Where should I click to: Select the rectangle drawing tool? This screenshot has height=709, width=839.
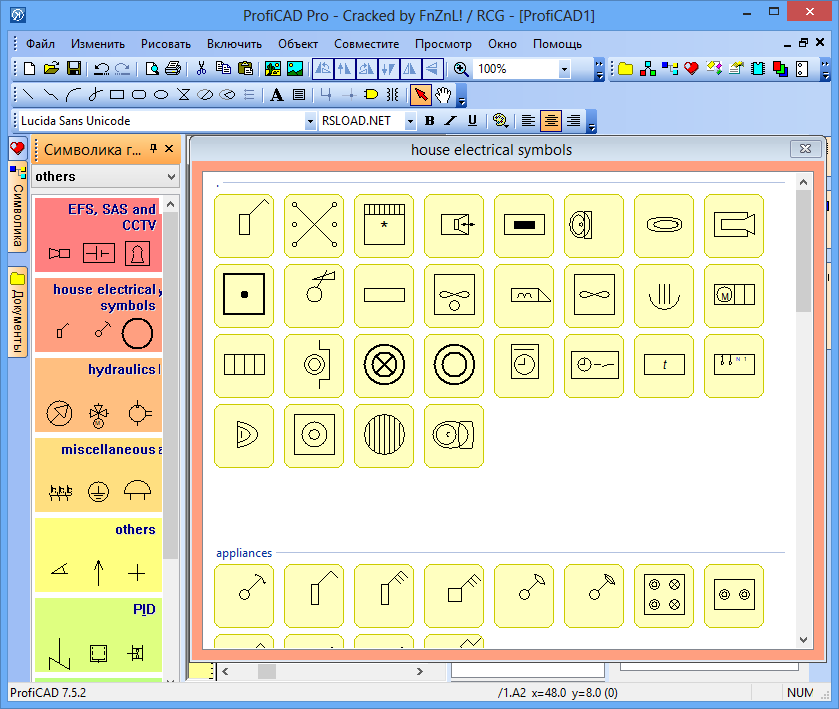116,95
